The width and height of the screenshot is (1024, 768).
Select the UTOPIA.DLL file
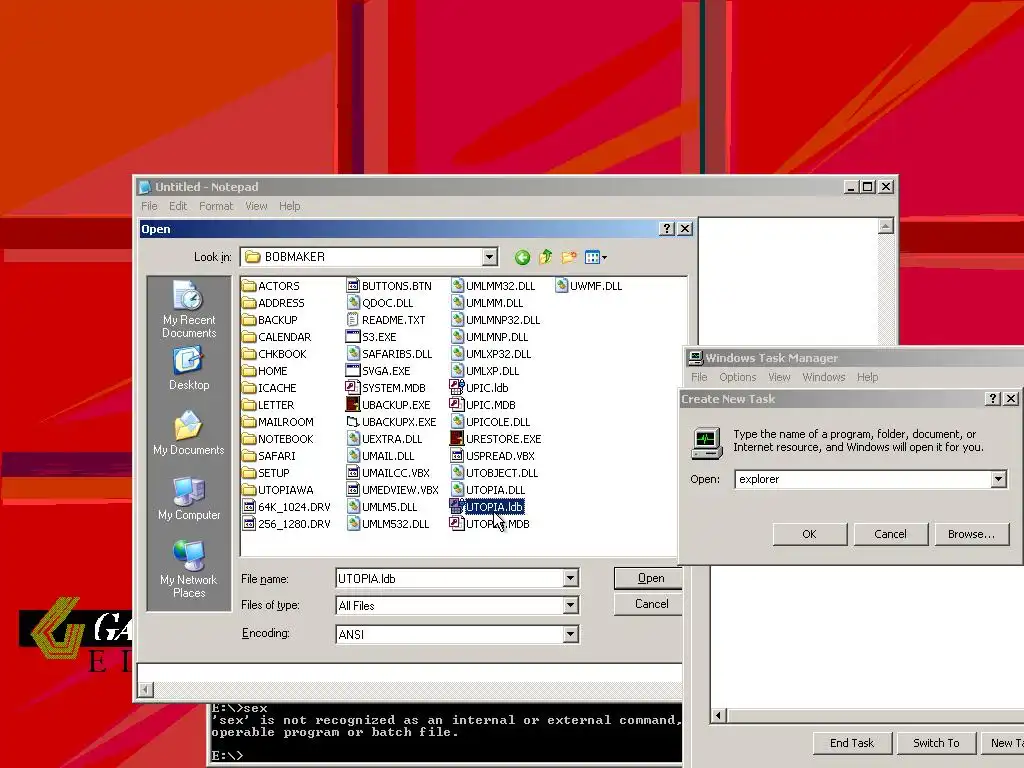[488, 490]
